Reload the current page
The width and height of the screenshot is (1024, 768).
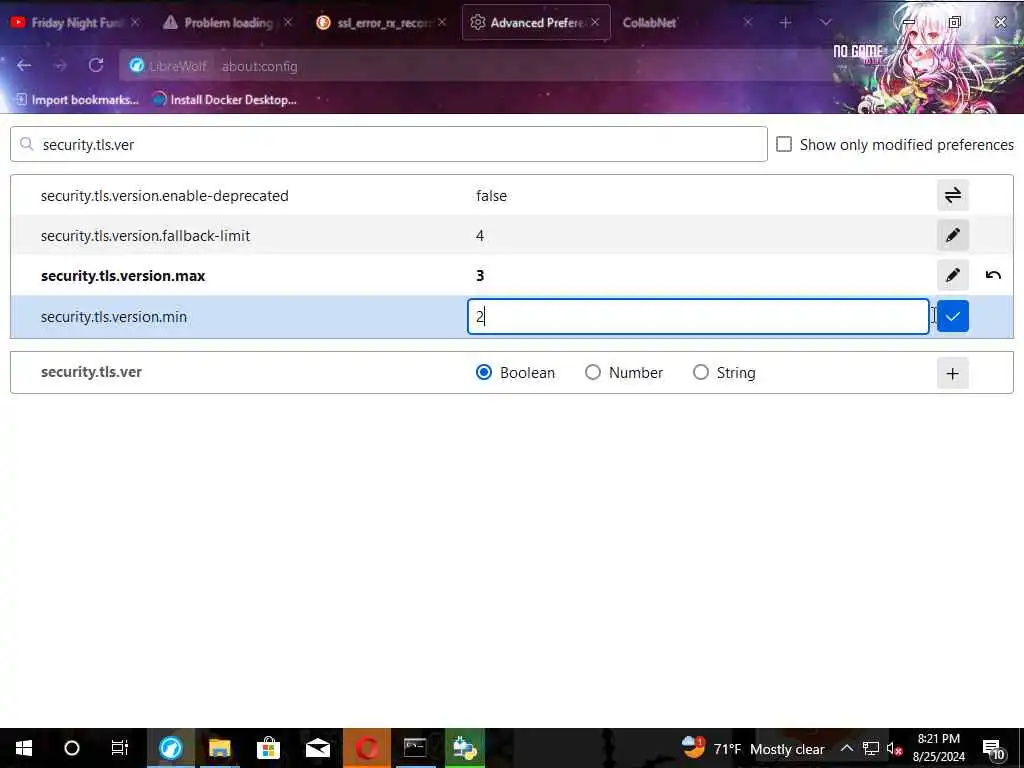click(x=96, y=65)
